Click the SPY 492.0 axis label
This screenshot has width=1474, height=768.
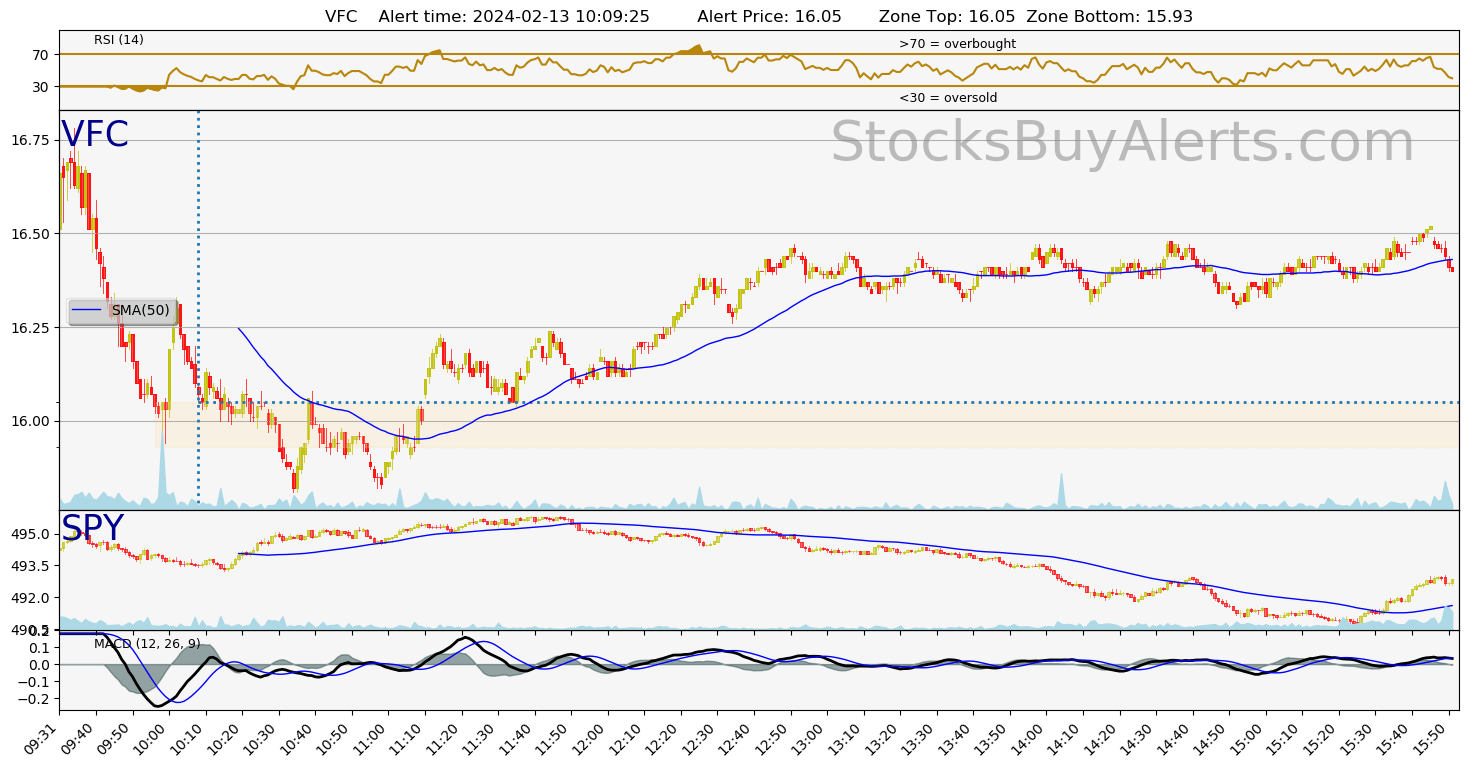coord(30,598)
